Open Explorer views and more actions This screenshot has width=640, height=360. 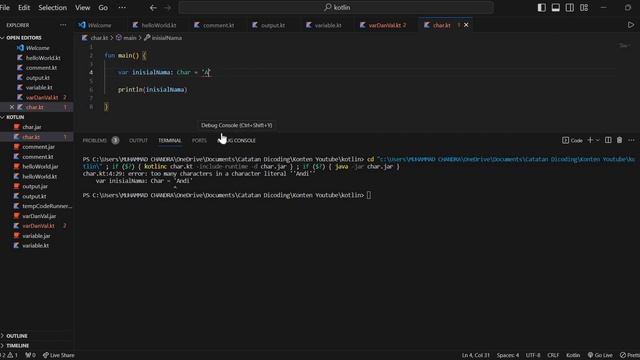coord(63,25)
